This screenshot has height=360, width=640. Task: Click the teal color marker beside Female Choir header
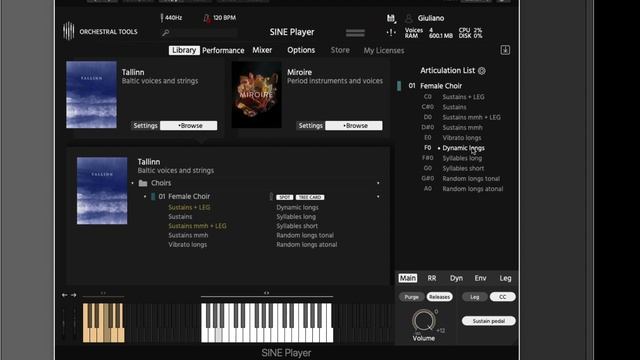pos(399,86)
